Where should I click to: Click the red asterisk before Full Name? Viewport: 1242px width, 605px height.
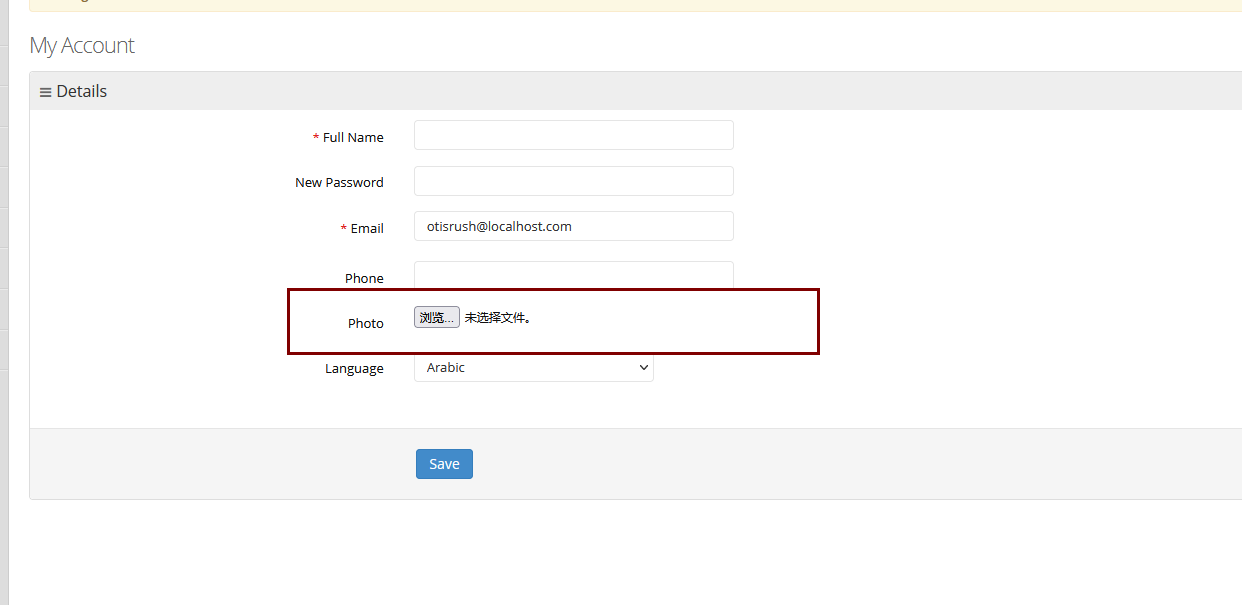(316, 137)
